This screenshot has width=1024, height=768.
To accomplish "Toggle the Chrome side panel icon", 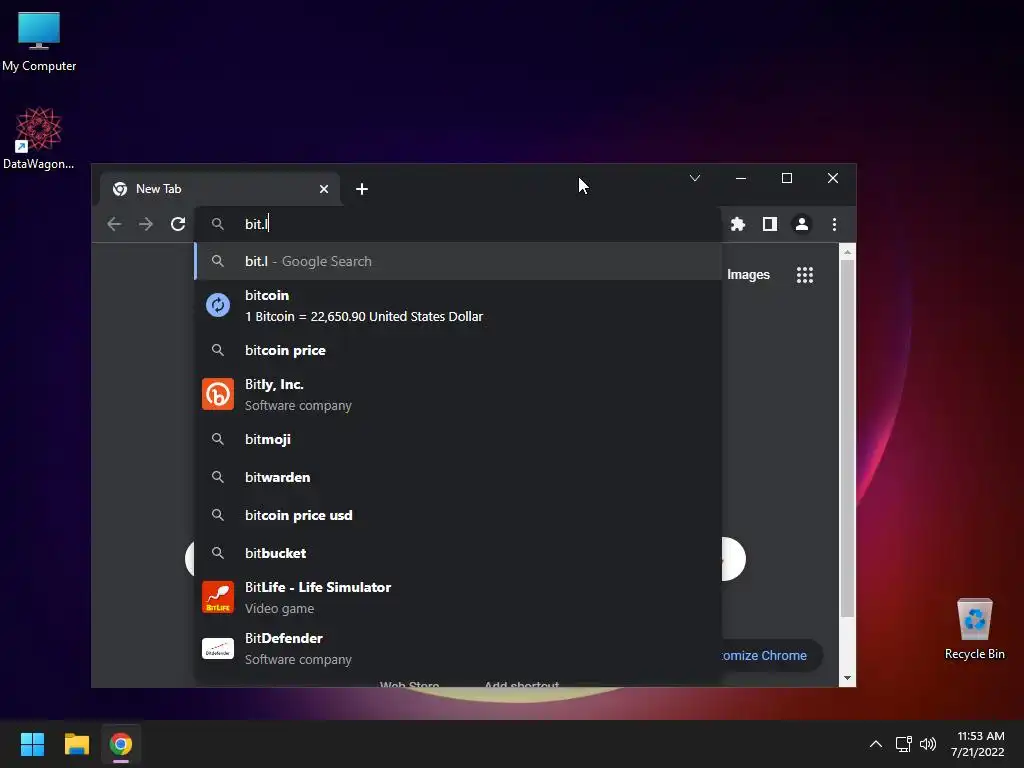I will 770,224.
